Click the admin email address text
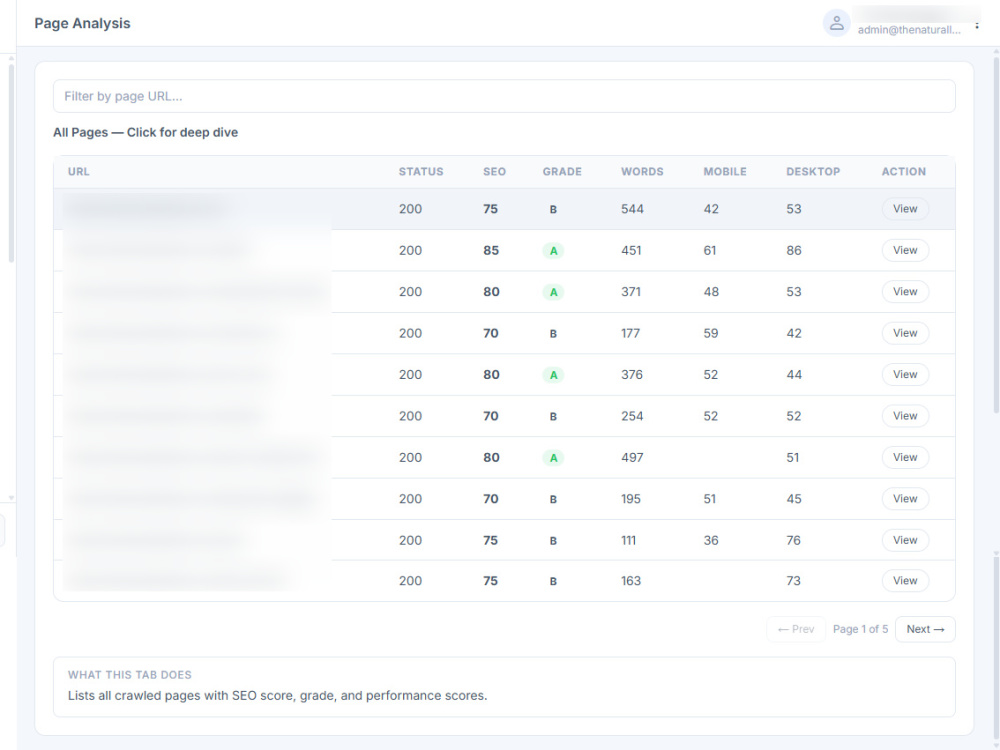This screenshot has width=1000, height=750. click(909, 29)
